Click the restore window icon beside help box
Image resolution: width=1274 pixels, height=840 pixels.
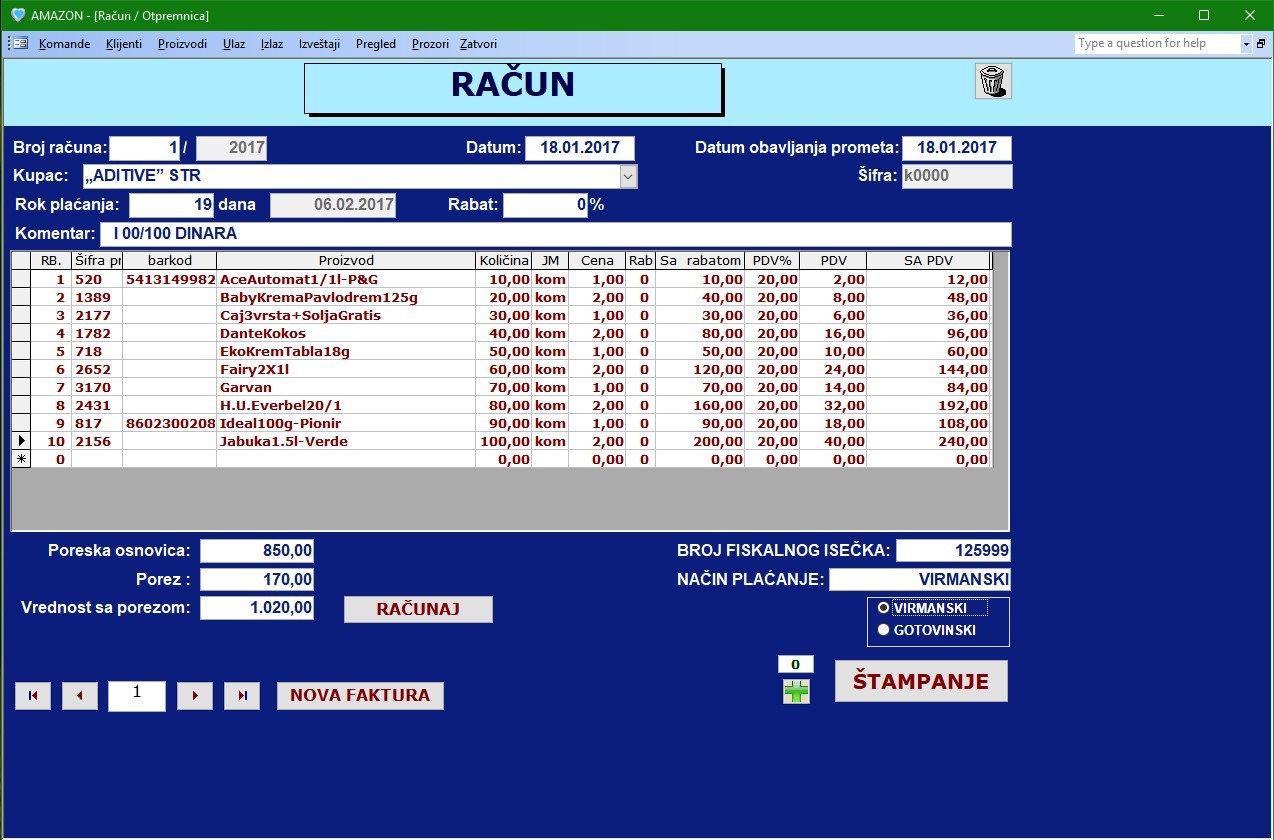(1261, 44)
